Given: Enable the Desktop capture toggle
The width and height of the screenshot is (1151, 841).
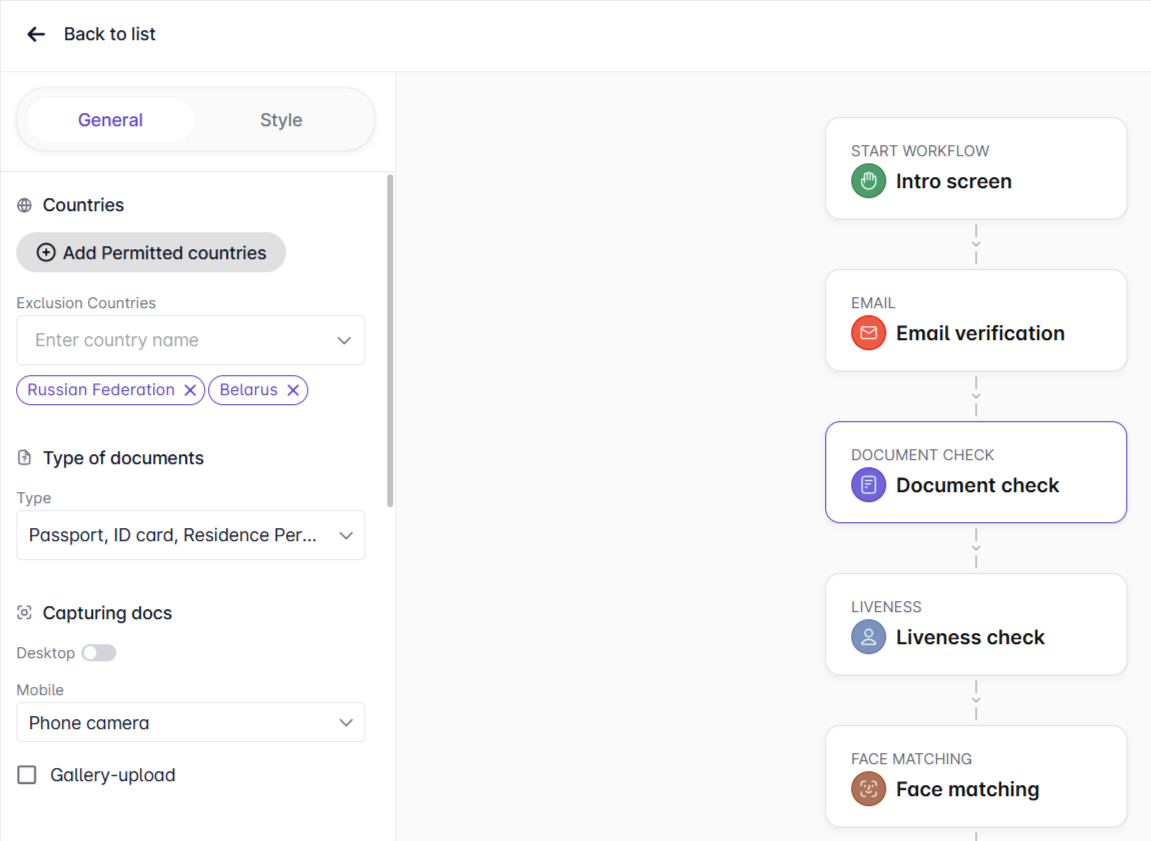Looking at the screenshot, I should 99,653.
